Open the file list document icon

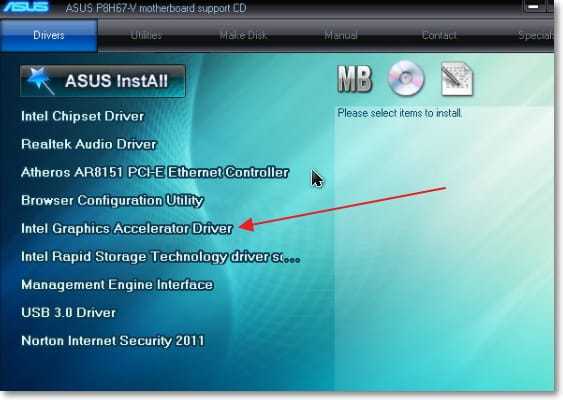[x=457, y=79]
